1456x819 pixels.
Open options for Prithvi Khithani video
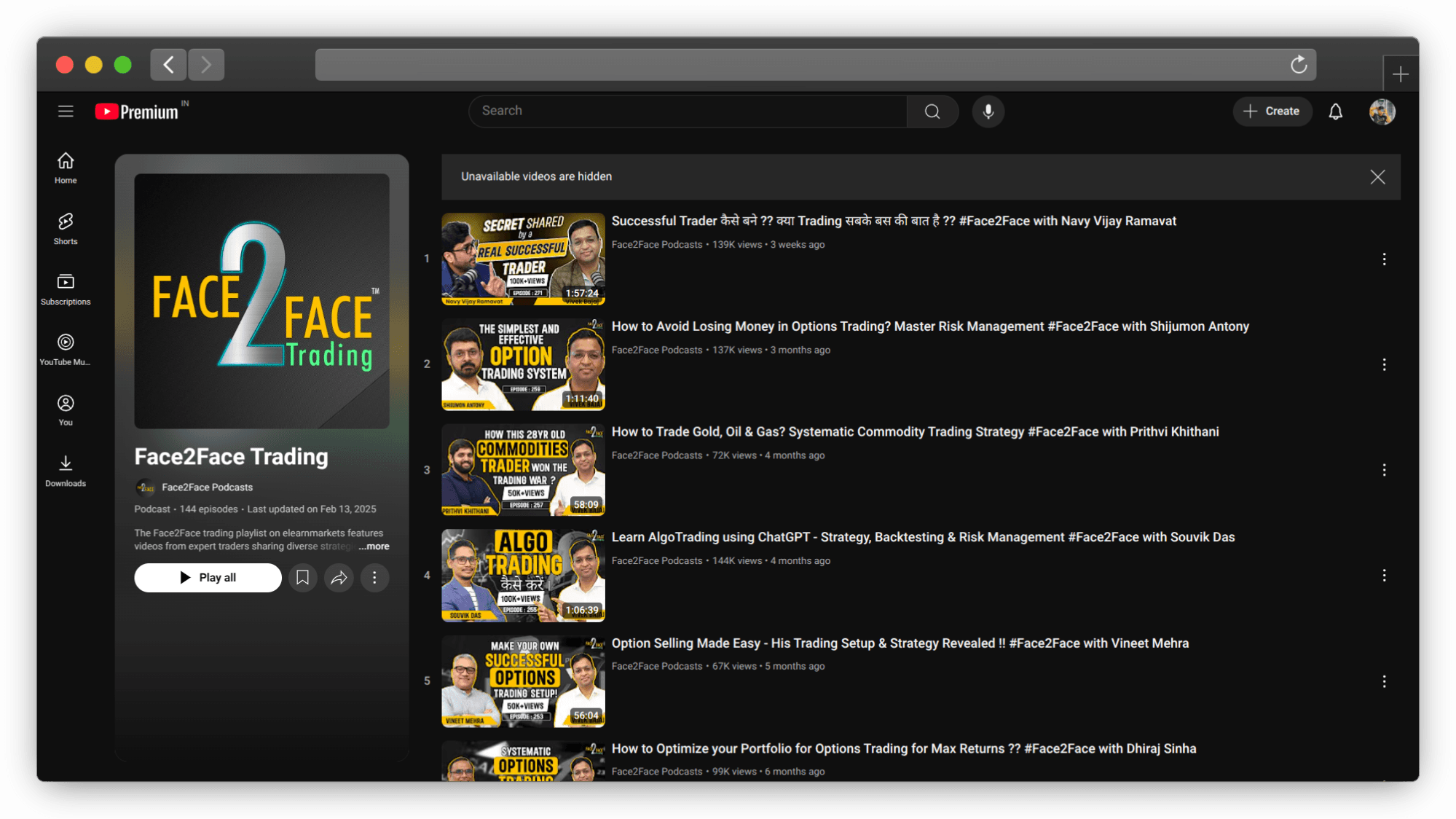(1384, 470)
